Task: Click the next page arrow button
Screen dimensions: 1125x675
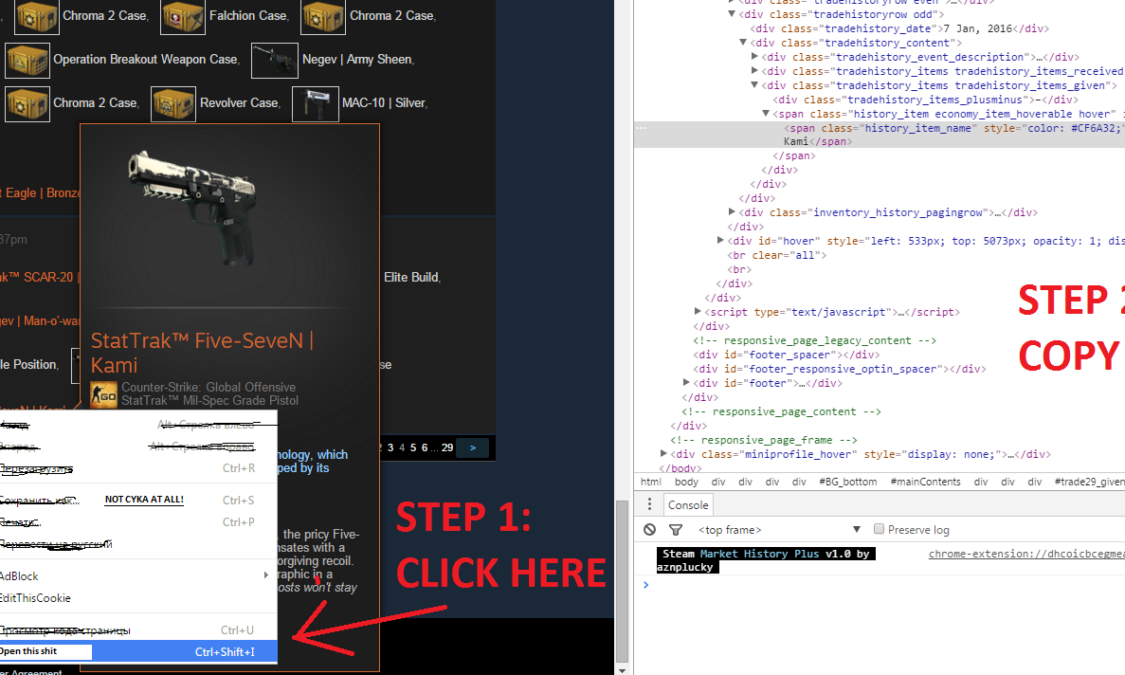Action: [473, 448]
